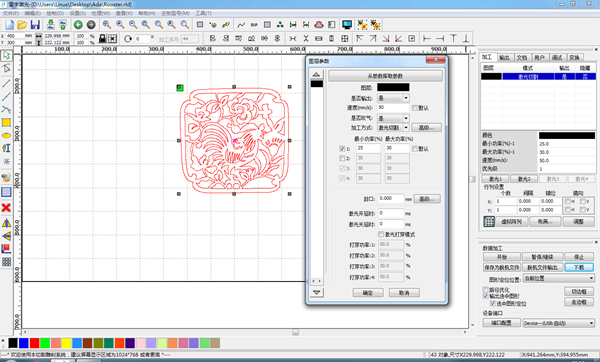This screenshot has width=600, height=362.
Task: Click 从参数库取参数 button
Action: (x=385, y=76)
